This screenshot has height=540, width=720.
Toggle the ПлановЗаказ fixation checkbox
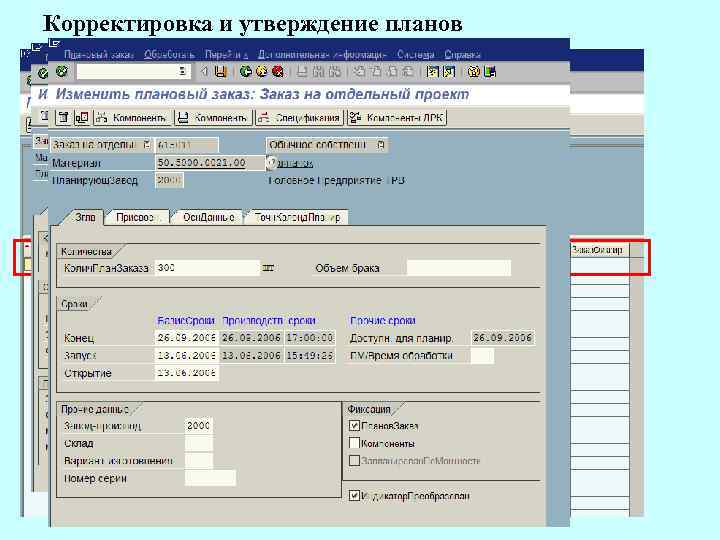[x=354, y=426]
